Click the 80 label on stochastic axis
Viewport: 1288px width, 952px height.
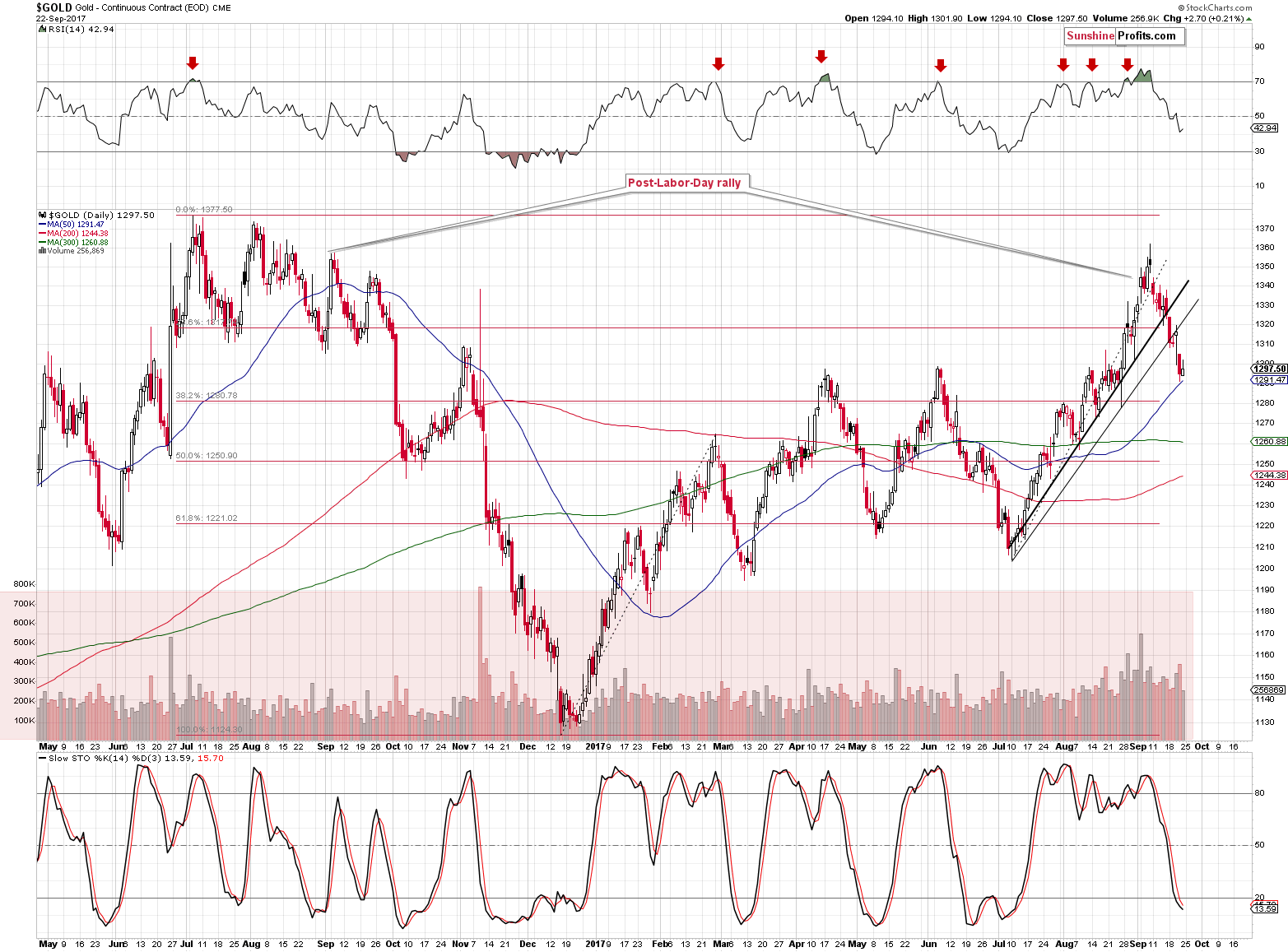1259,794
